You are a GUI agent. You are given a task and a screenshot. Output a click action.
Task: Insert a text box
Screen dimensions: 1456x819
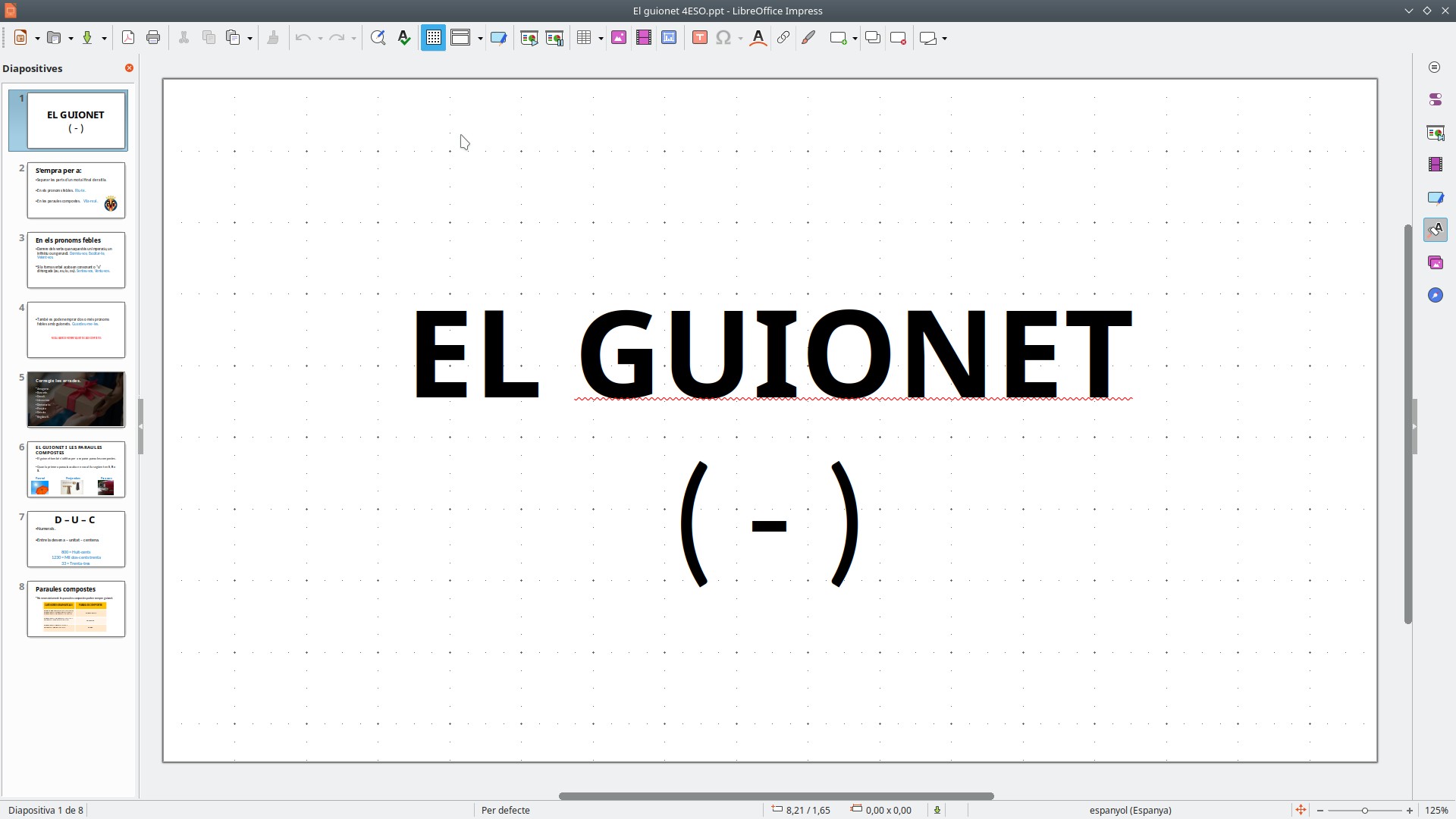click(699, 38)
